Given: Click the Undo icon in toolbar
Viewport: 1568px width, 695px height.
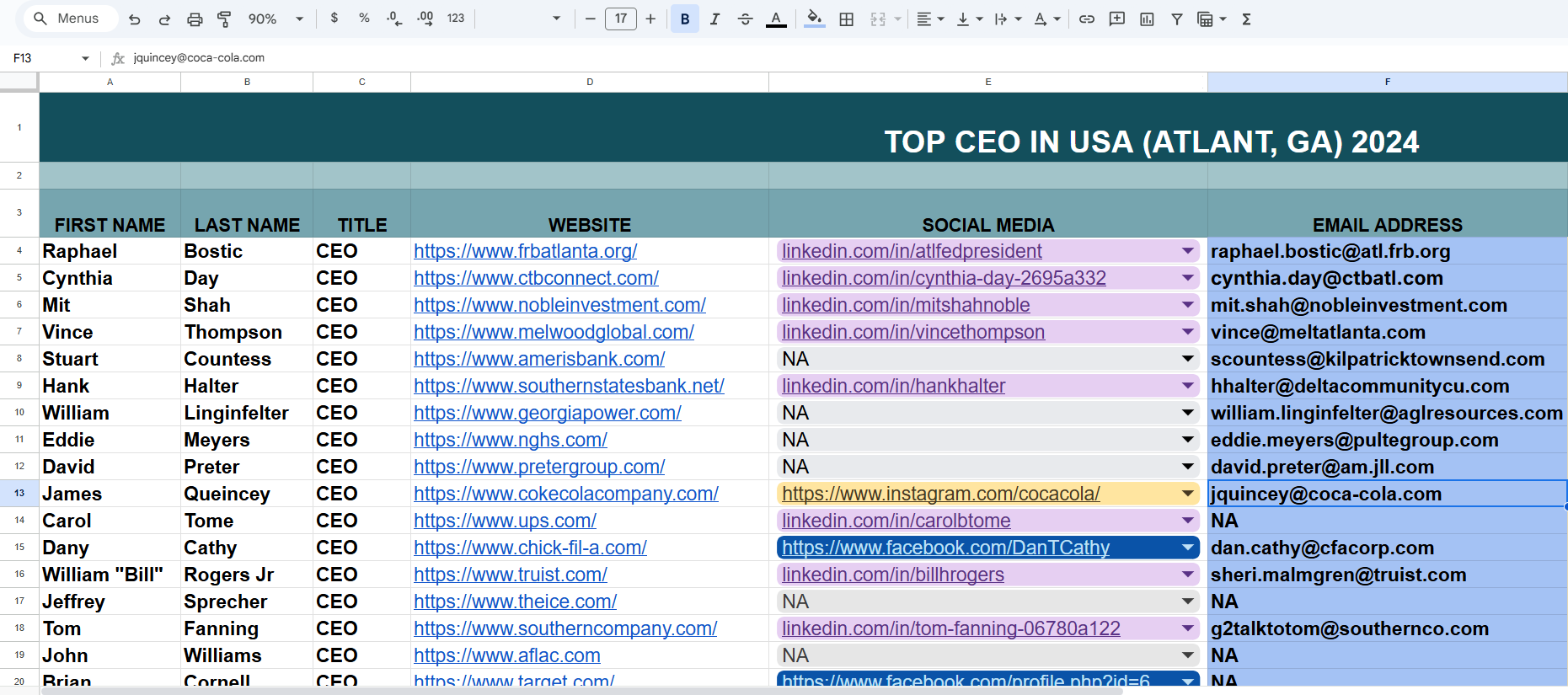Looking at the screenshot, I should pos(135,19).
